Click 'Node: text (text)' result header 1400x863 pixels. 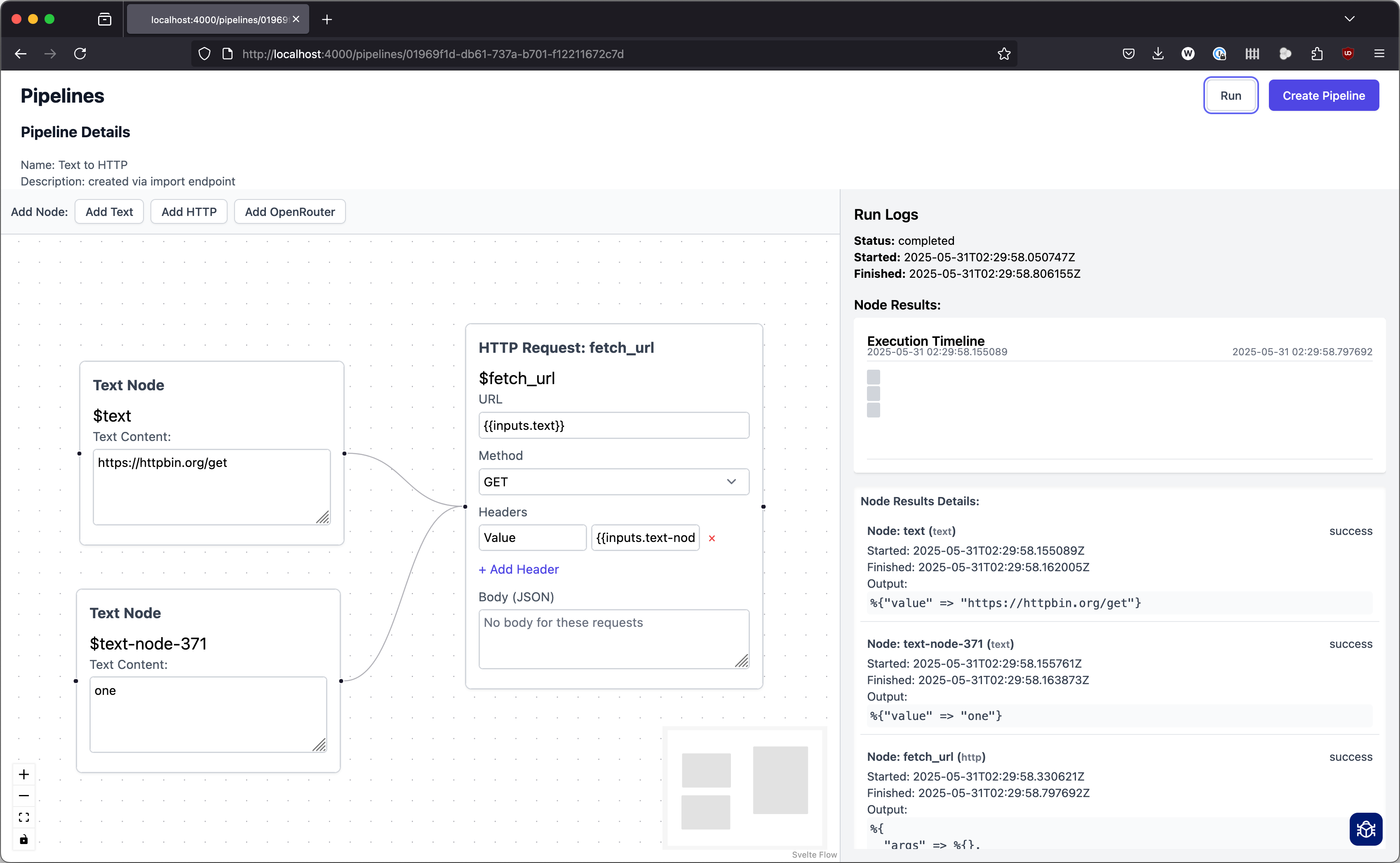(911, 531)
